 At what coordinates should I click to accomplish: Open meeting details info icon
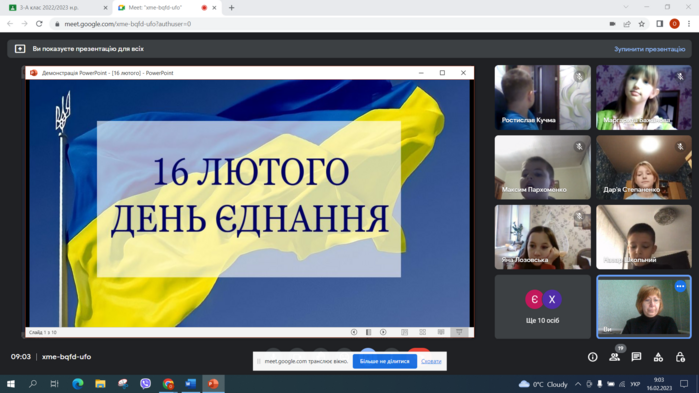[x=592, y=357]
